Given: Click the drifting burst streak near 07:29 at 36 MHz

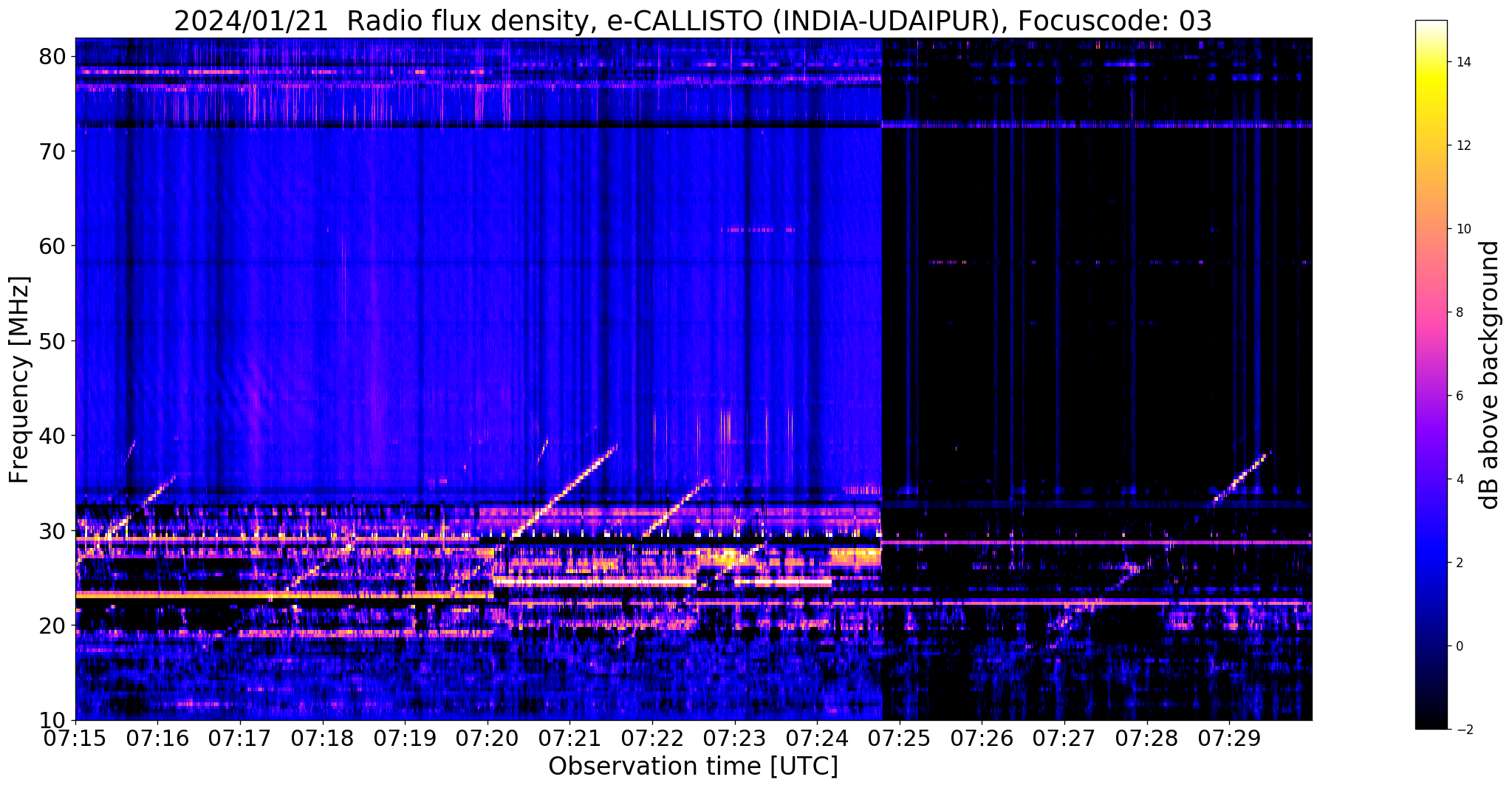Looking at the screenshot, I should (1242, 477).
